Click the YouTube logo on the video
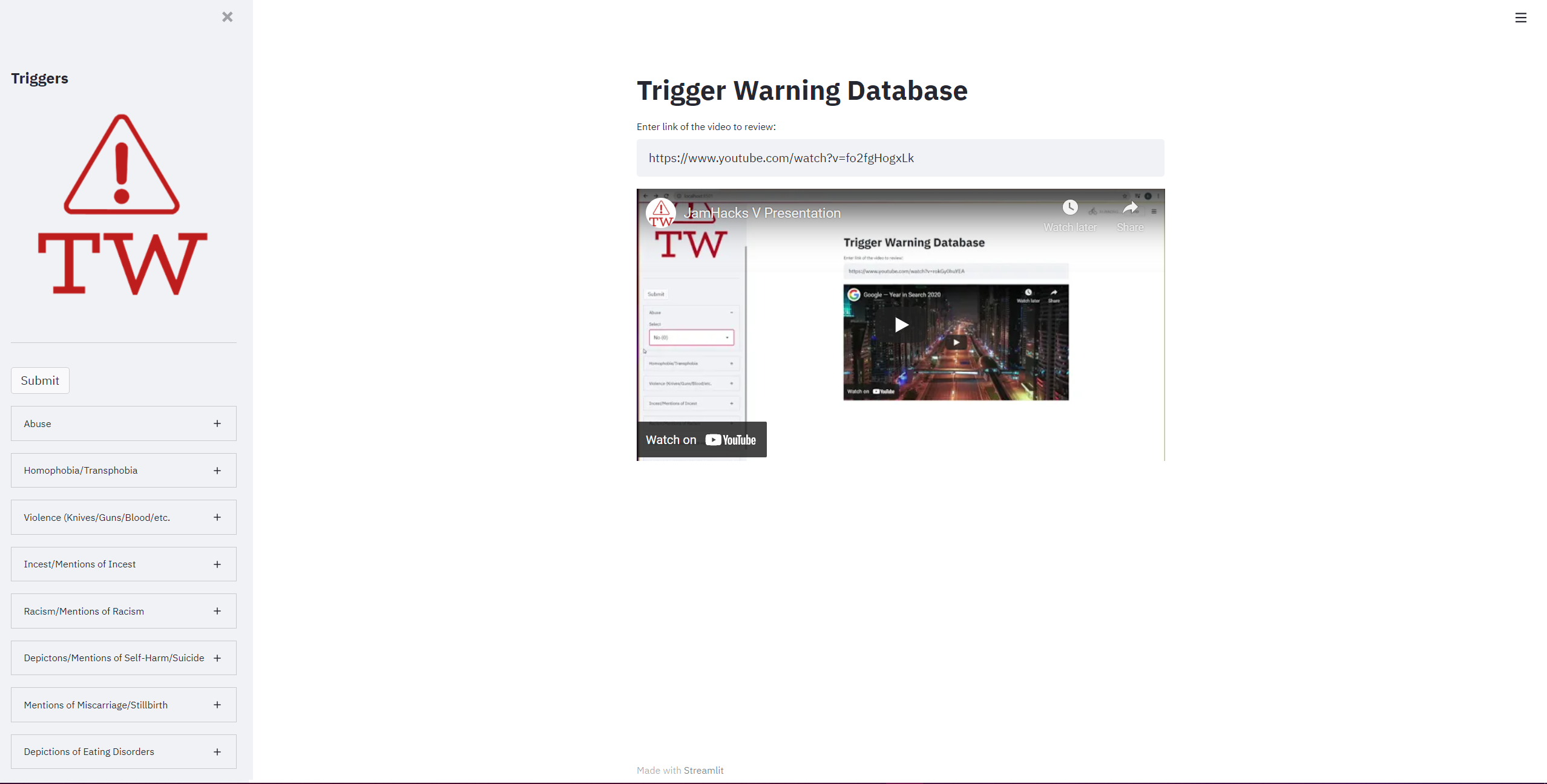 pyautogui.click(x=731, y=440)
